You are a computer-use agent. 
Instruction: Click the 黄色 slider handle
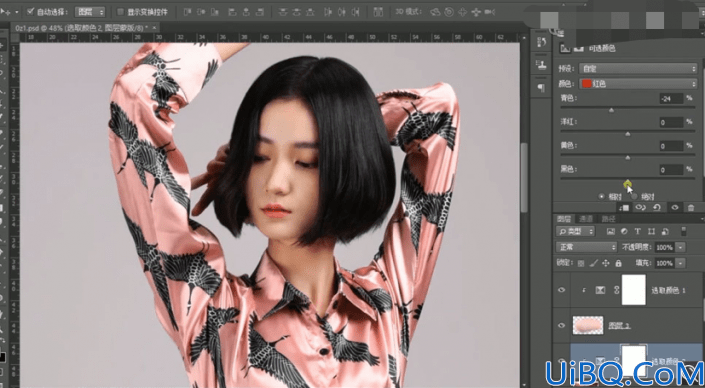point(628,158)
